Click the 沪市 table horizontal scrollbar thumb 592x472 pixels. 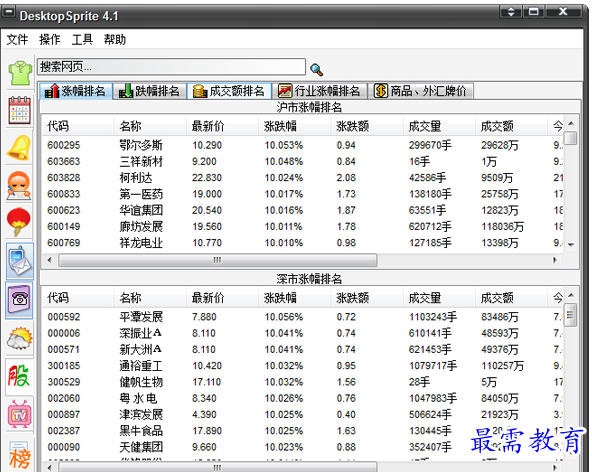pos(217,260)
